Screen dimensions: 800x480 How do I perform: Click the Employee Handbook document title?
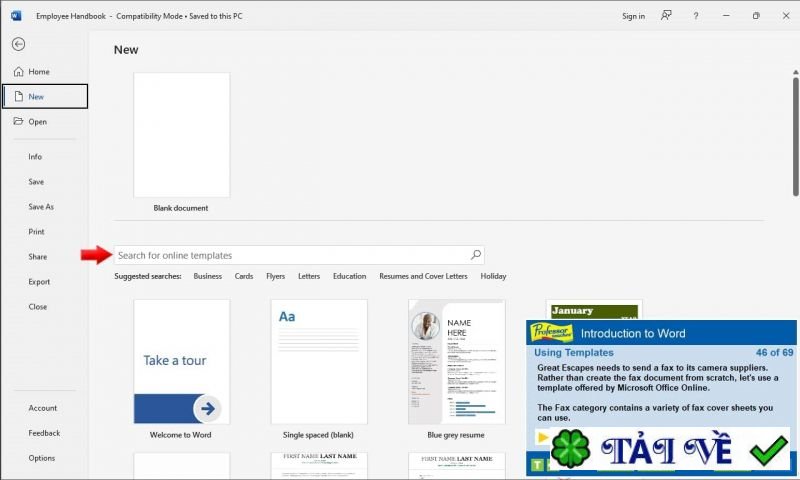(x=71, y=16)
